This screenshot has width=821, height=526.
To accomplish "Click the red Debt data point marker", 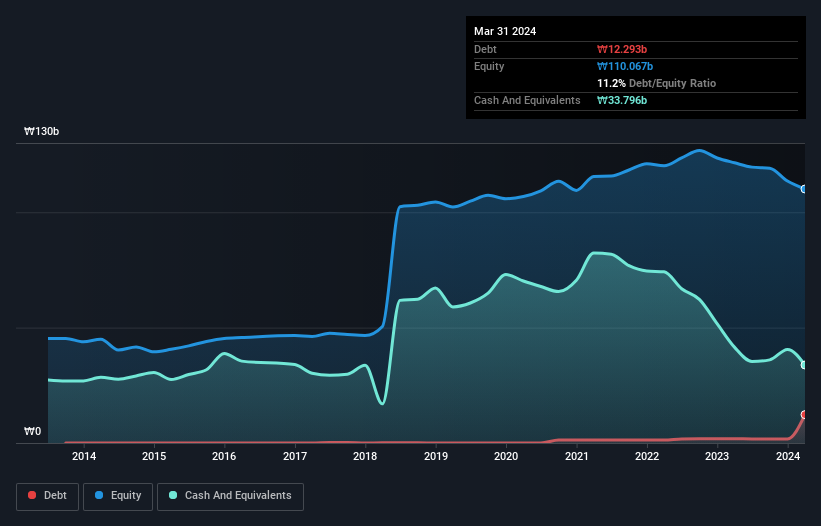I will click(804, 415).
